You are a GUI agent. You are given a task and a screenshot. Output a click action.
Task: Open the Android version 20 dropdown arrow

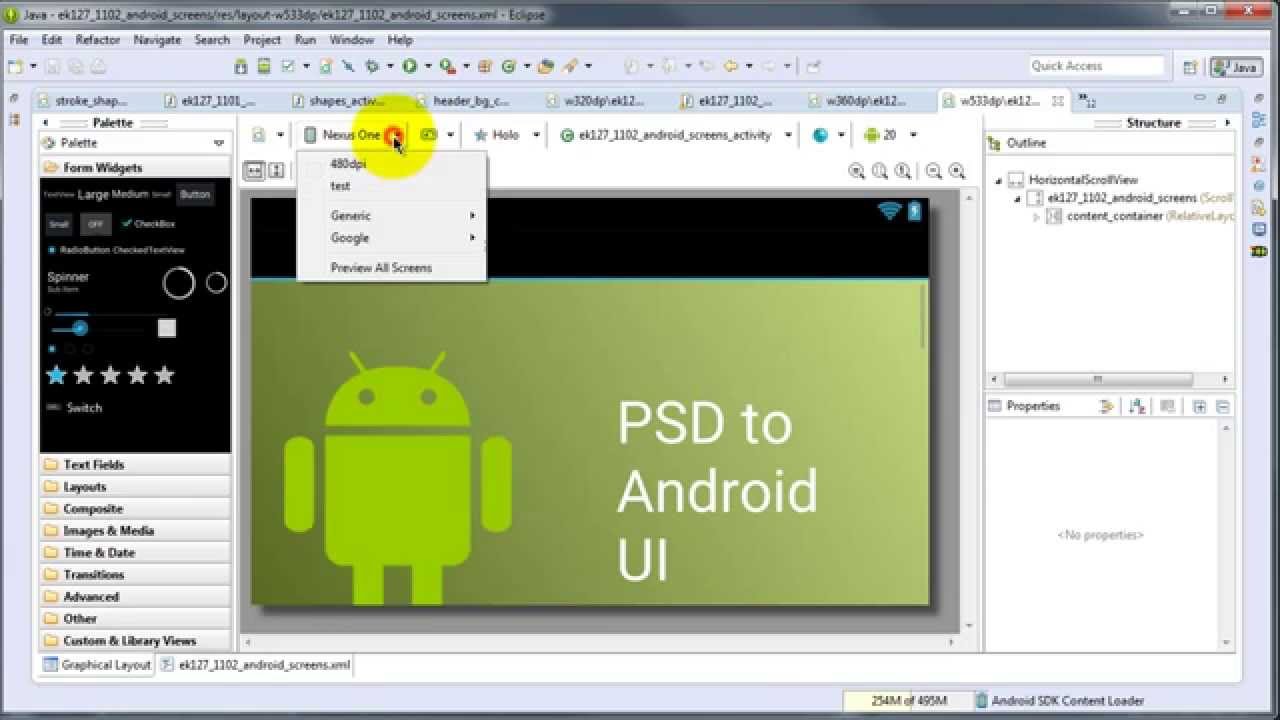click(914, 135)
